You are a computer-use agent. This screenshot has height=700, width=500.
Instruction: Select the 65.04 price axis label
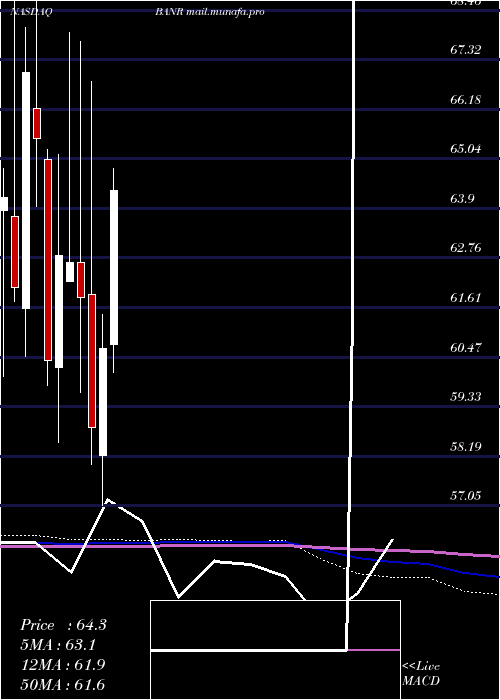click(466, 149)
